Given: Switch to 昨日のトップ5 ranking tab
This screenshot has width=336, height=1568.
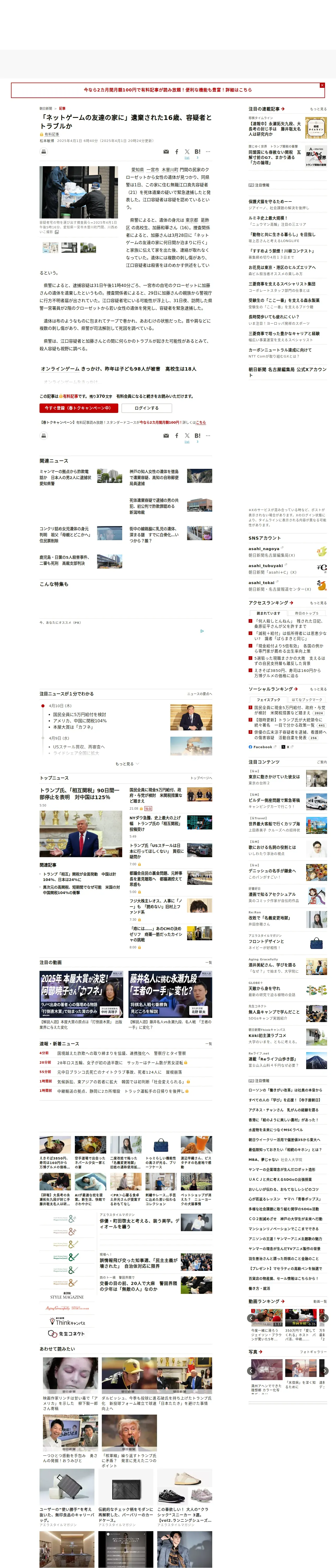Looking at the screenshot, I should point(307,613).
